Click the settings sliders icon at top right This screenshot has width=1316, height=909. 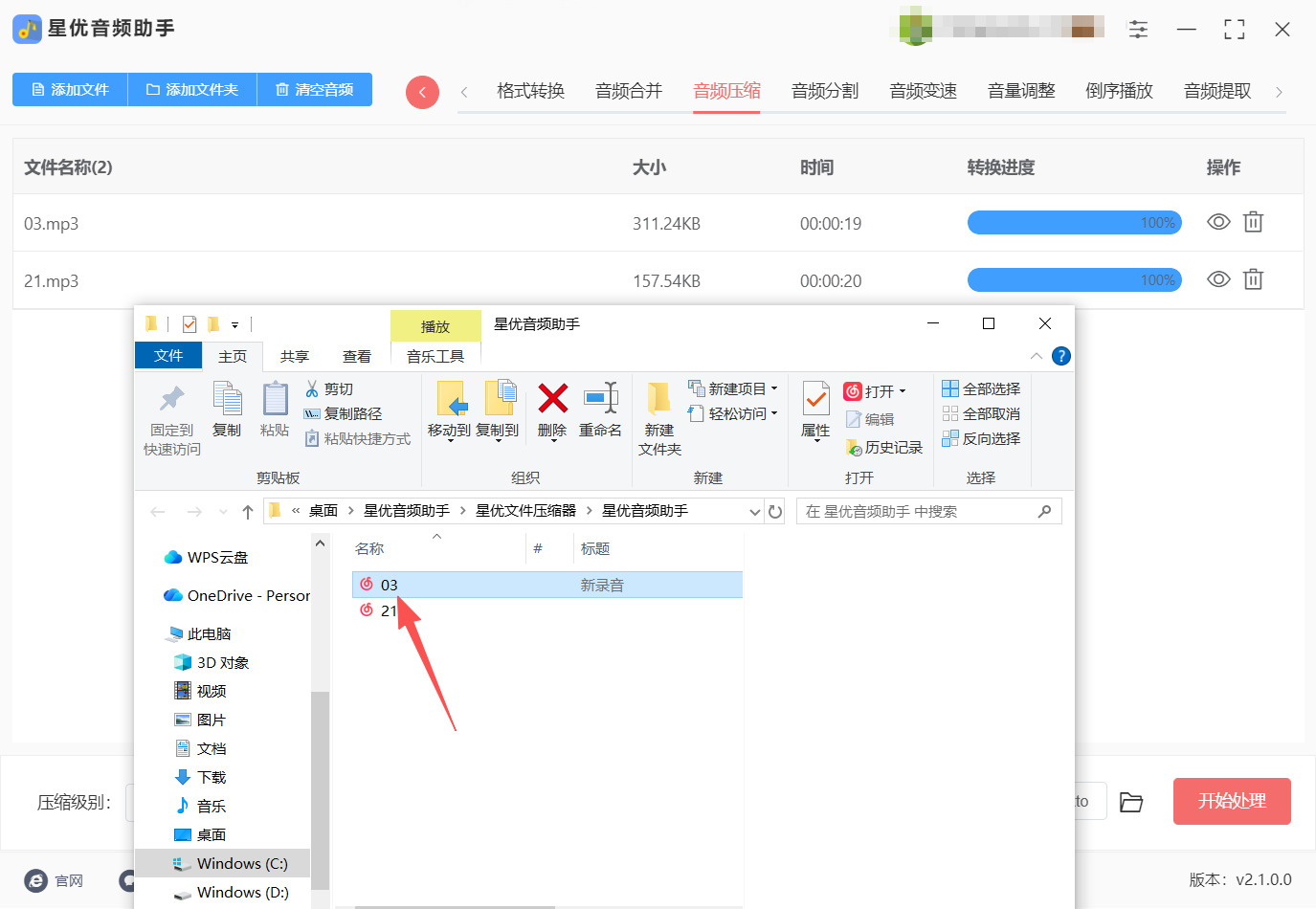pos(1138,30)
